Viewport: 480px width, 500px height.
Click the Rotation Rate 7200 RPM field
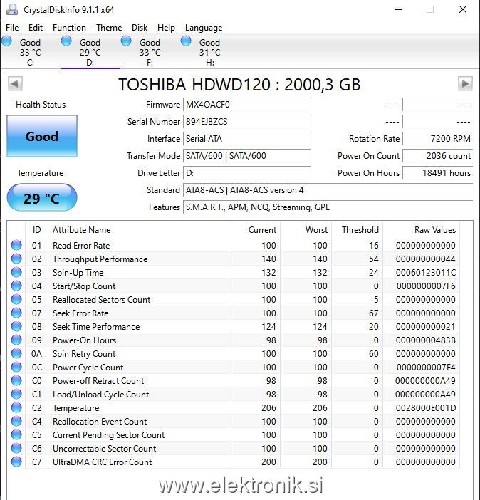click(437, 139)
